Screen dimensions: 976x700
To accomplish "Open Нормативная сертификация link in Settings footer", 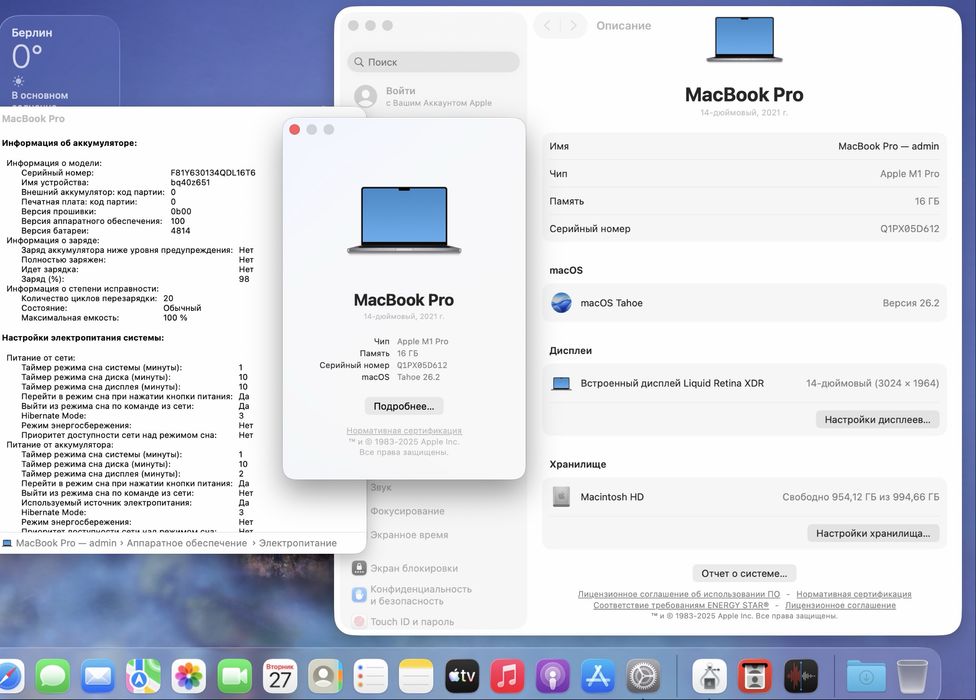I will click(x=853, y=594).
